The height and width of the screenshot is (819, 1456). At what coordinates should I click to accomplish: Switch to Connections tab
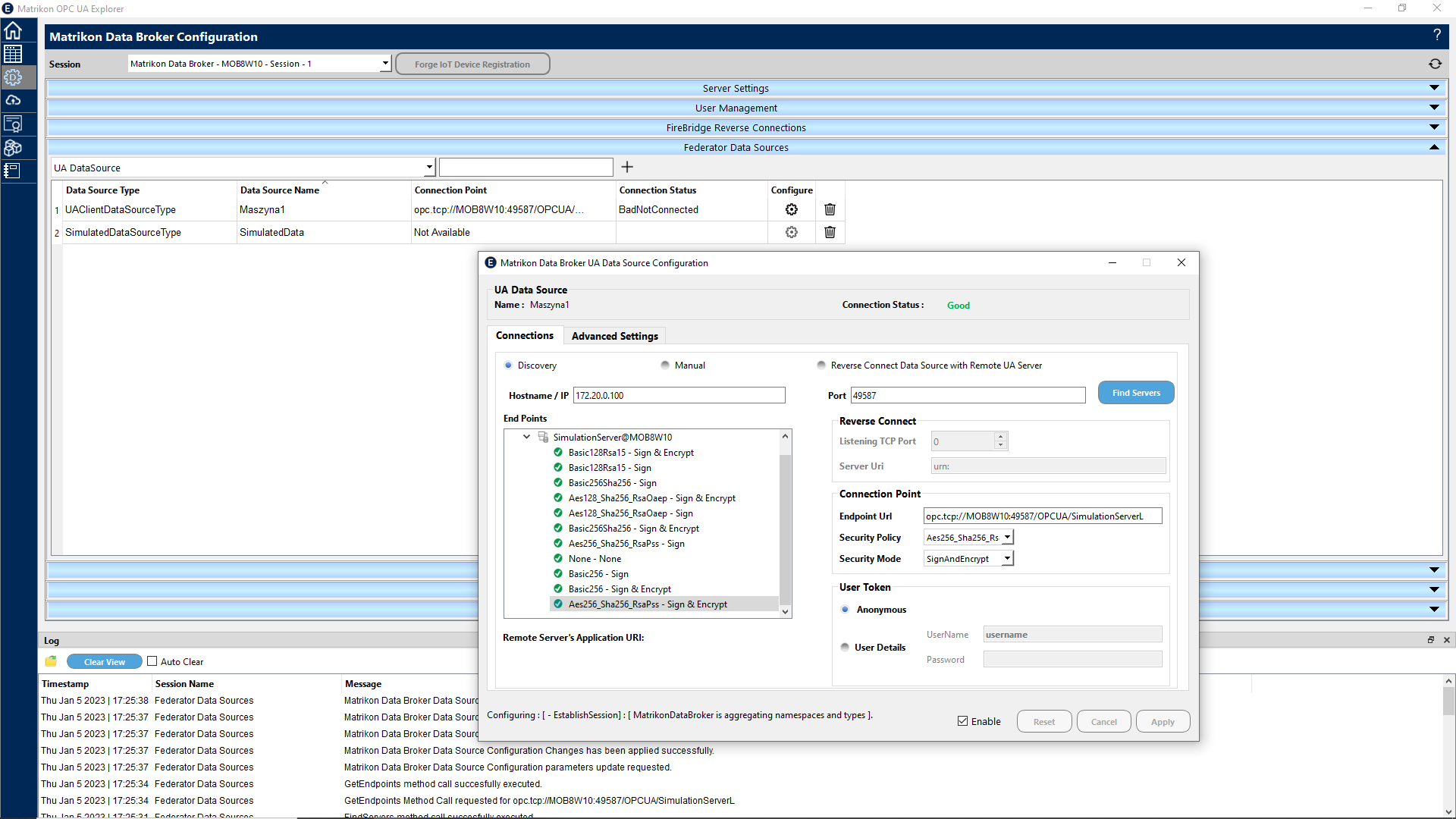[525, 335]
